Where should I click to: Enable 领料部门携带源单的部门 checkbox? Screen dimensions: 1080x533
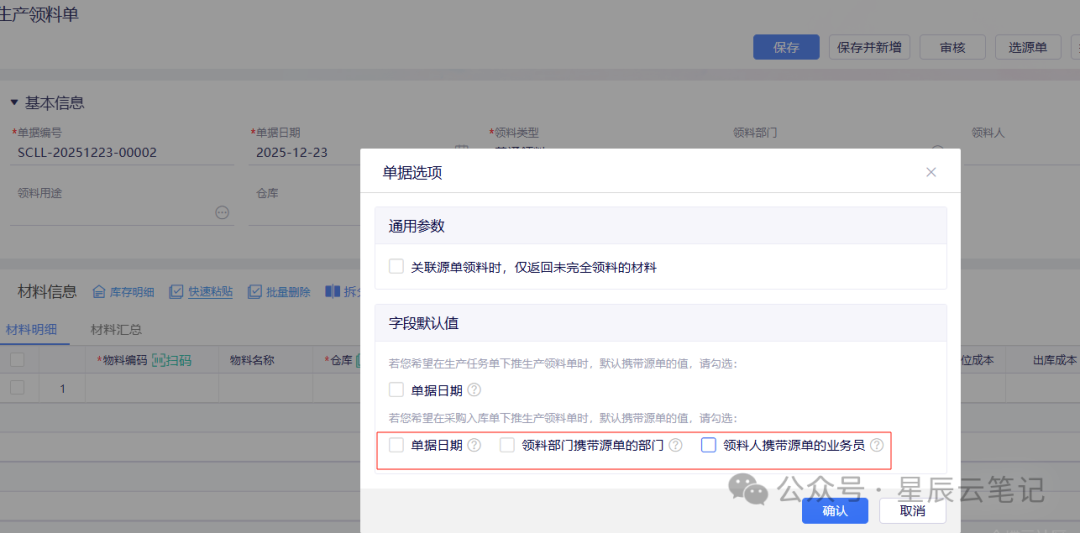508,446
